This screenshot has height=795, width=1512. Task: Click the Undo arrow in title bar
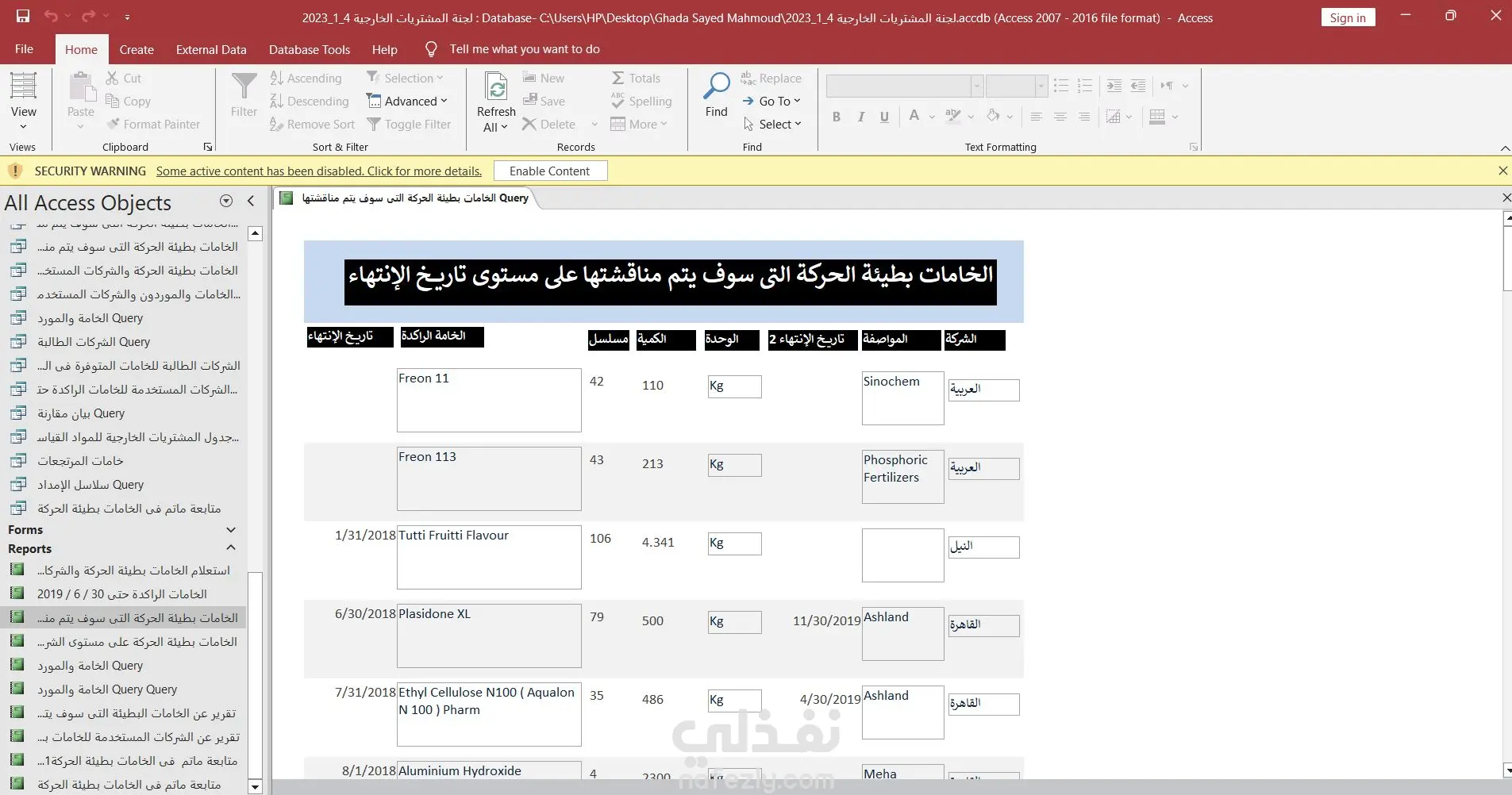[x=51, y=17]
